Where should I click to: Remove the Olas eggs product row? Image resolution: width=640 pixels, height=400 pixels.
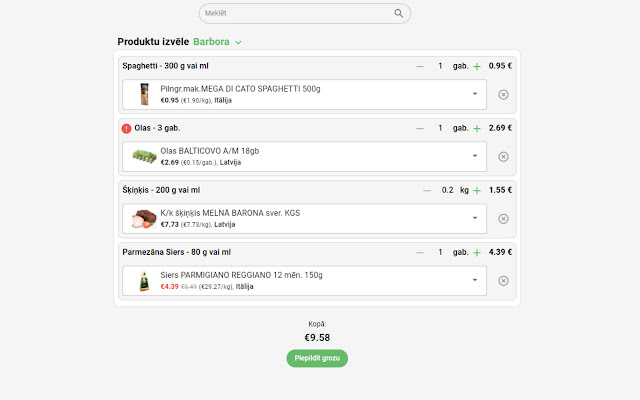(x=503, y=157)
